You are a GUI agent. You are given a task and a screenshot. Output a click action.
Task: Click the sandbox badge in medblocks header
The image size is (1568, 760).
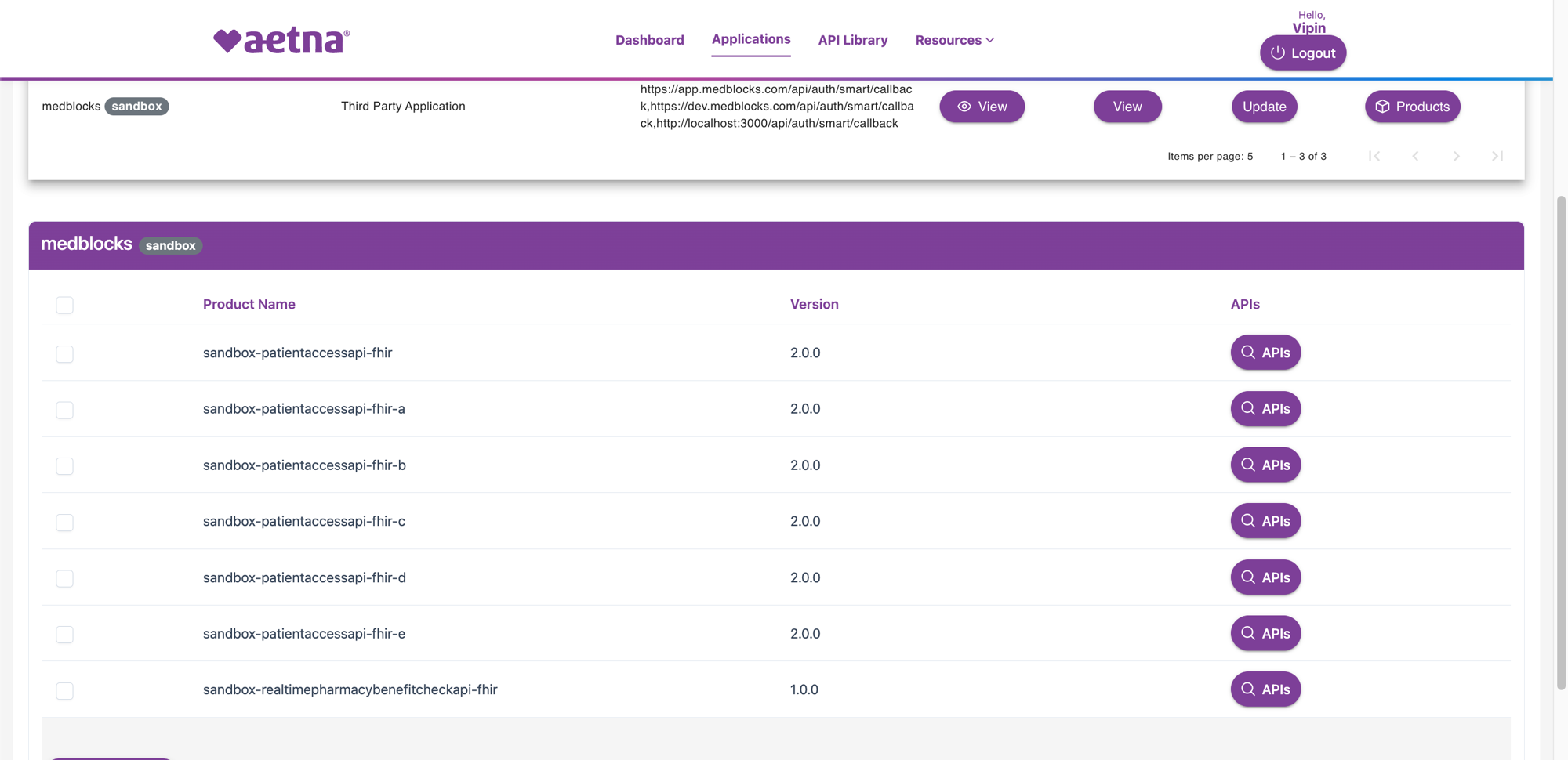[170, 246]
